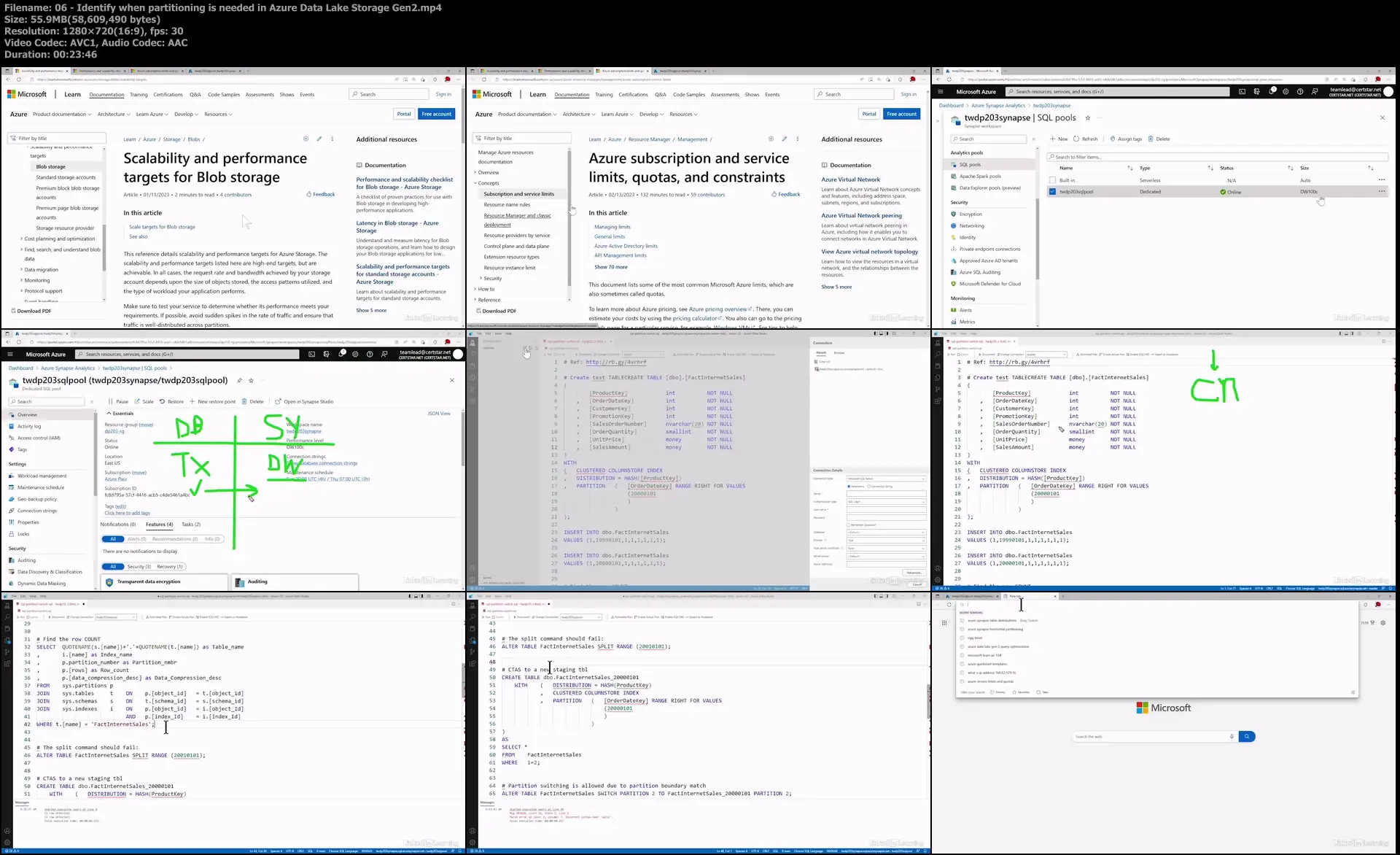Select the Recovery (1) features filter
The image size is (1400, 855).
click(x=169, y=567)
